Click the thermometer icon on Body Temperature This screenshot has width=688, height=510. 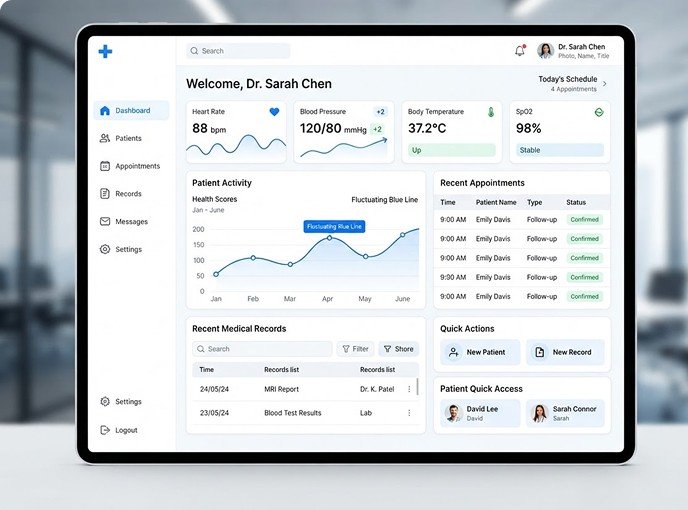click(x=491, y=112)
